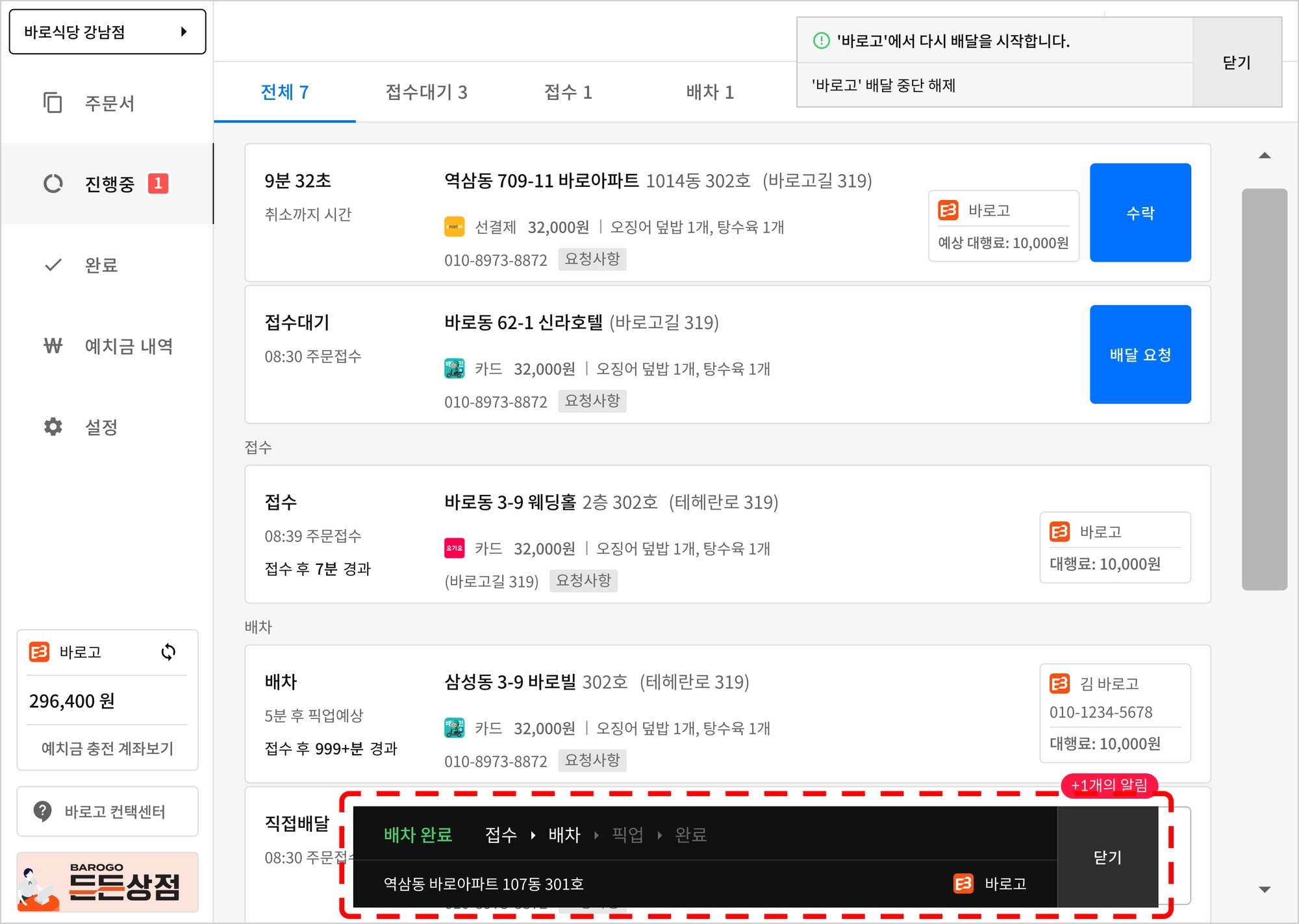
Task: Open 설정 via the gear icon
Action: [x=53, y=427]
